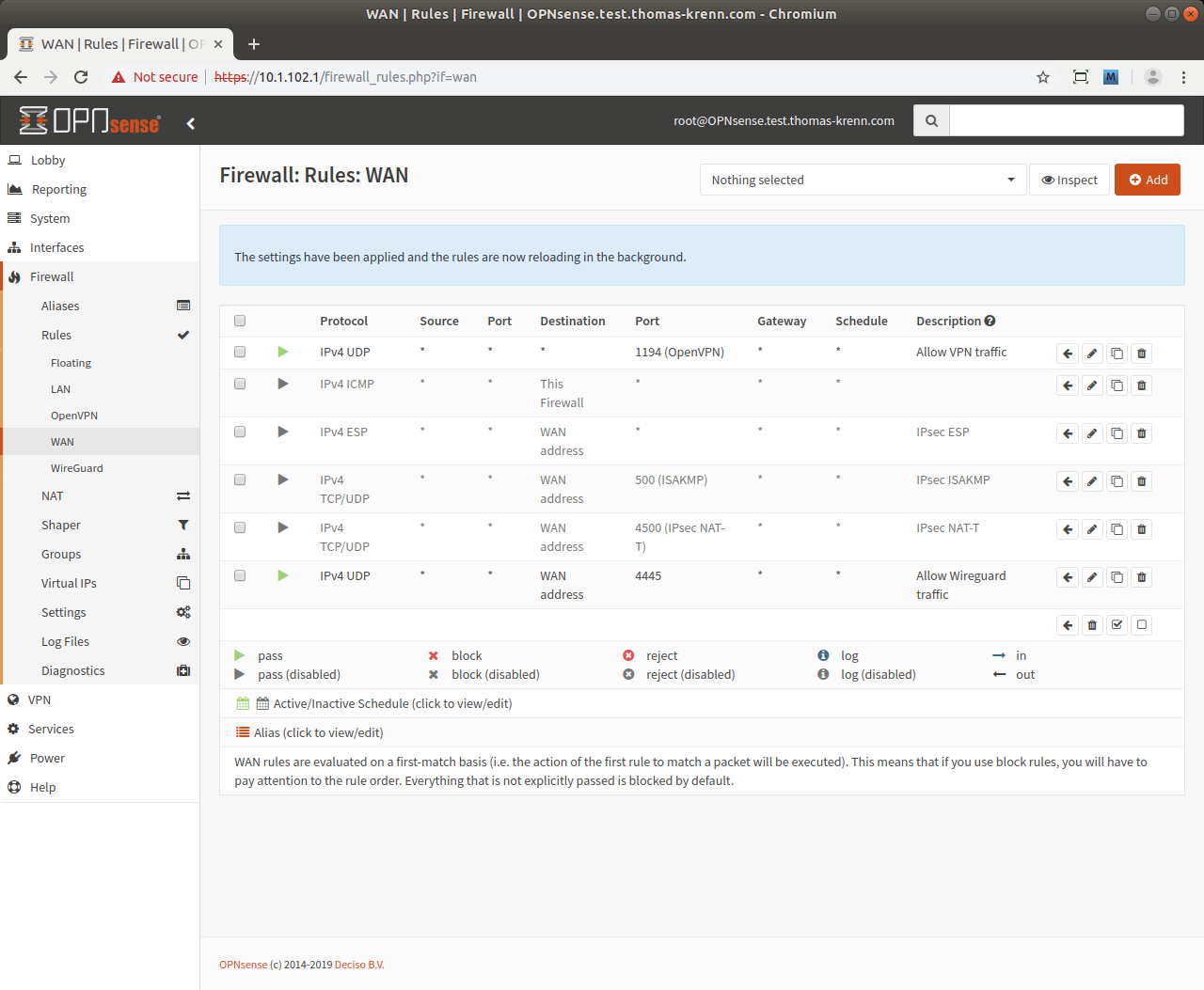Viewport: 1204px width, 990px height.
Task: Open the LAN rules page
Action: pyautogui.click(x=60, y=389)
